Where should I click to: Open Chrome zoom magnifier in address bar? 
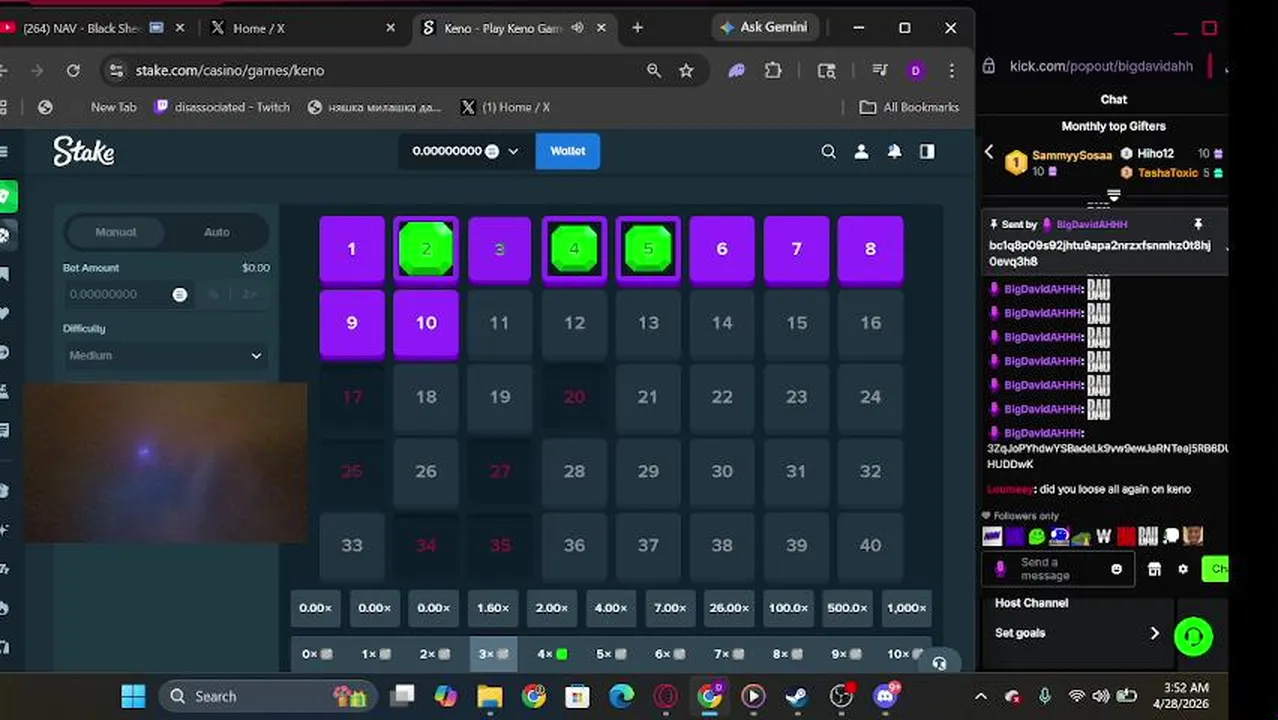[654, 70]
